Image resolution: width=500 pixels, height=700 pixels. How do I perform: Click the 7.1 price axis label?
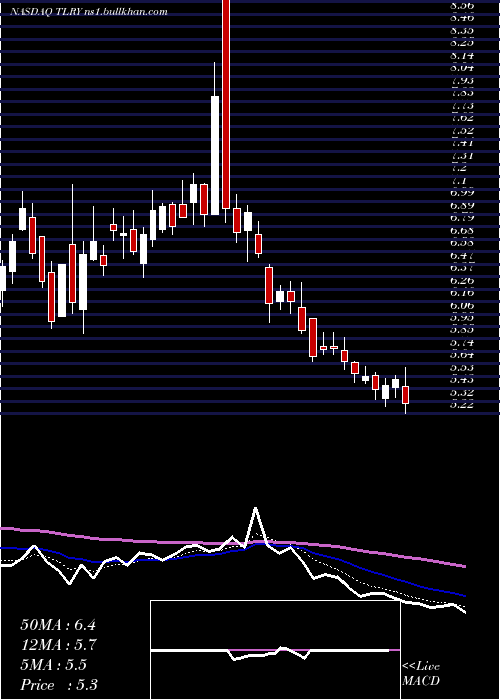[x=459, y=181]
